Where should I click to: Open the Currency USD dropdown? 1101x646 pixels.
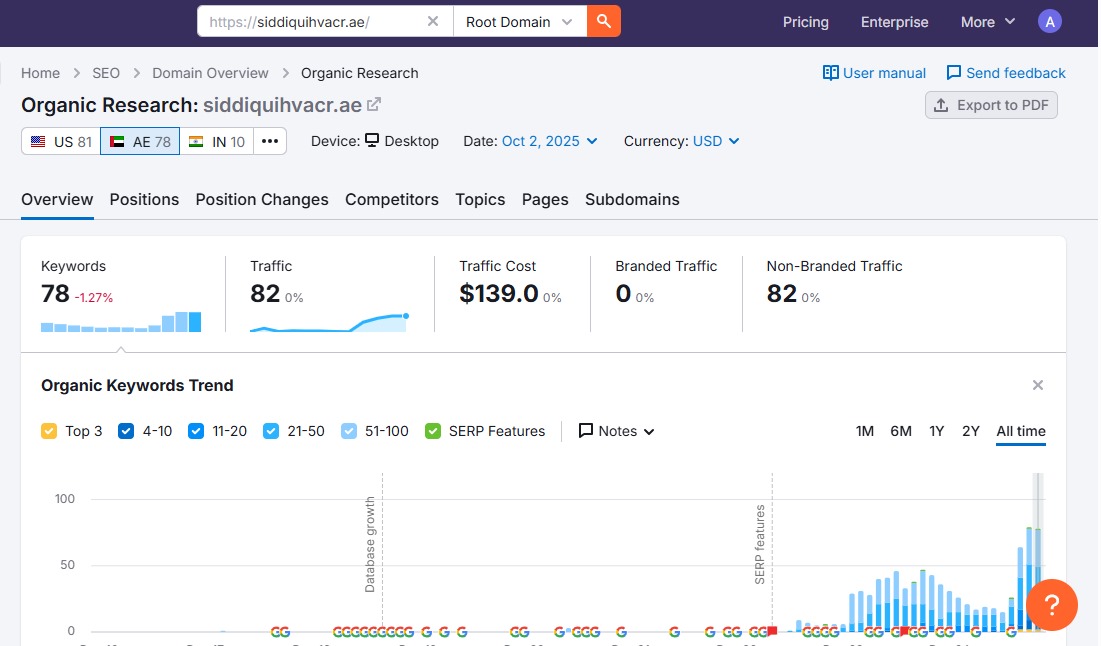click(x=716, y=141)
